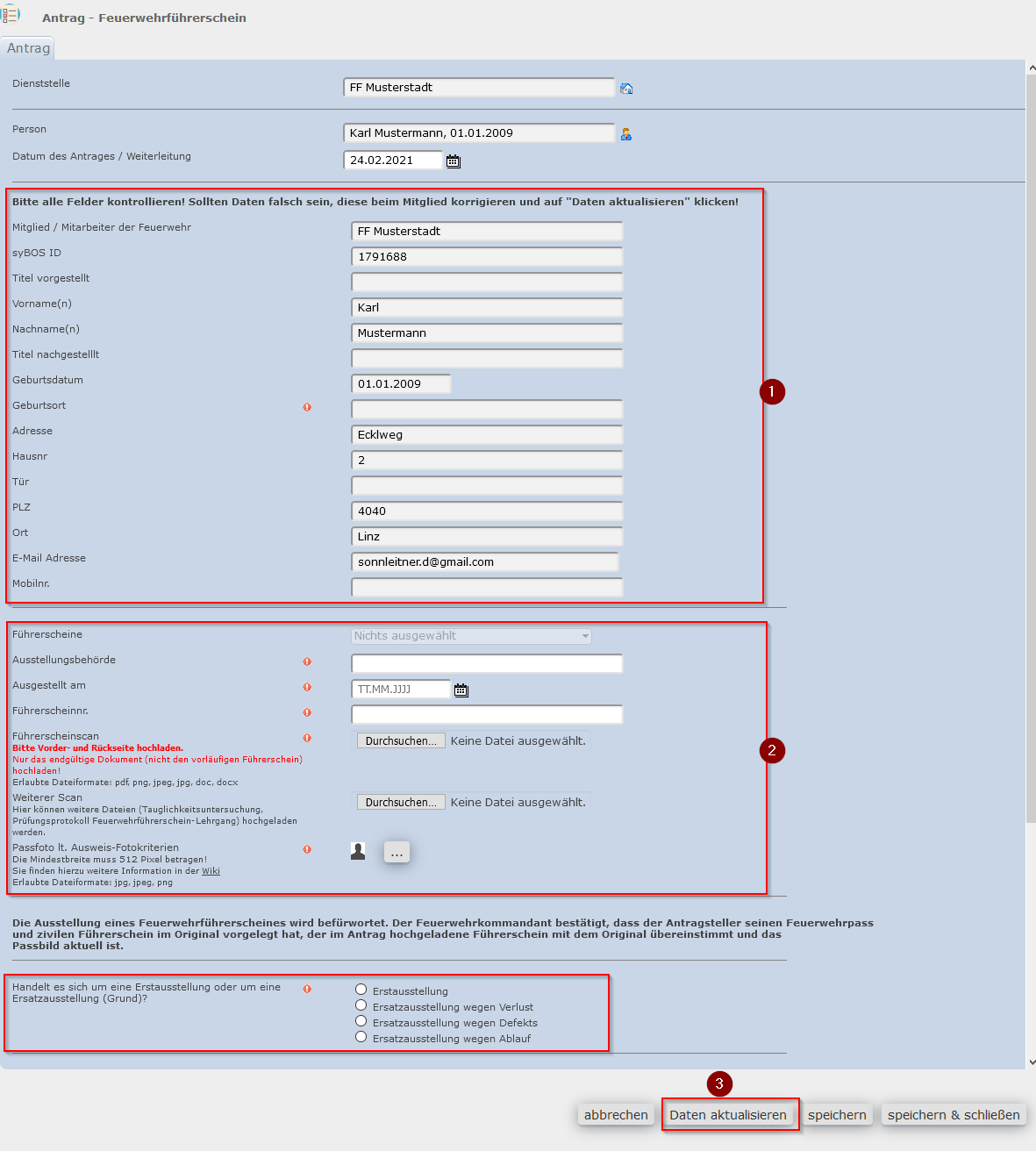Image resolution: width=1036 pixels, height=1151 pixels.
Task: Click the Dienststelle lookup icon
Action: click(626, 89)
